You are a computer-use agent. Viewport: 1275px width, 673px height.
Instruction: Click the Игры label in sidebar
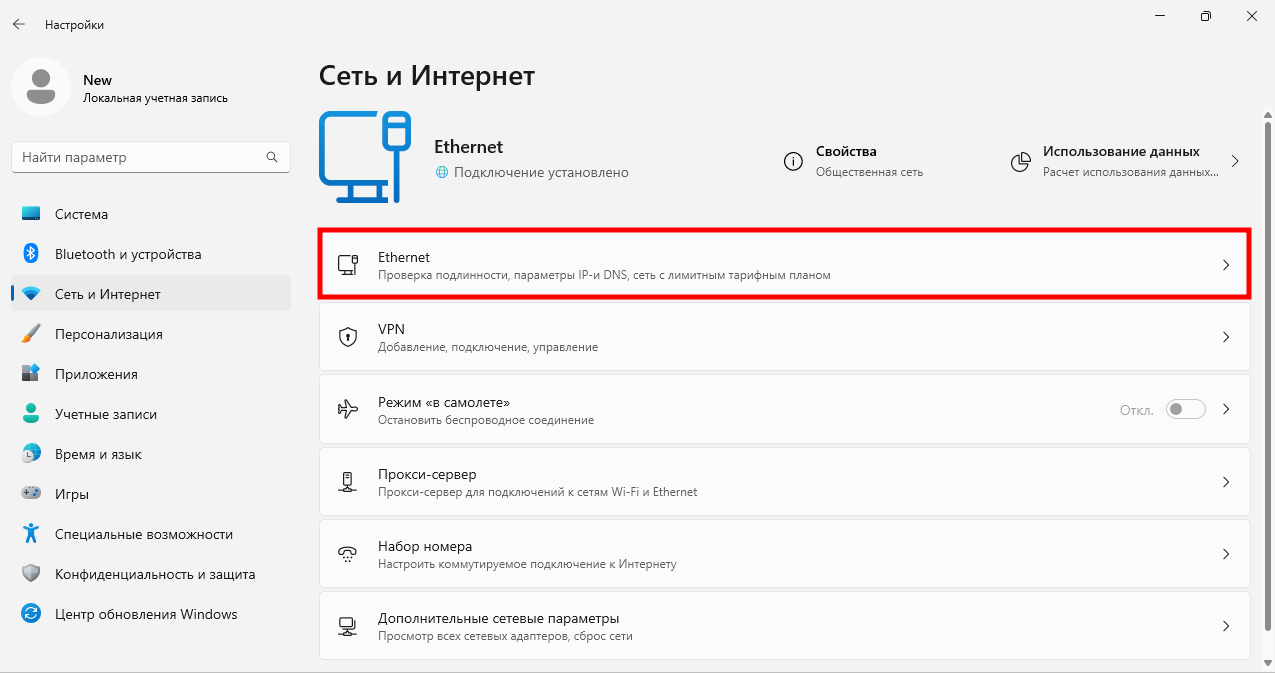72,494
